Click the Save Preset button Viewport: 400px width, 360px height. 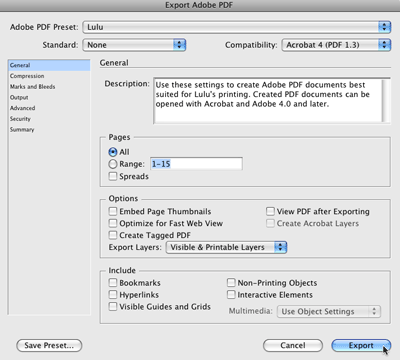pos(49,345)
